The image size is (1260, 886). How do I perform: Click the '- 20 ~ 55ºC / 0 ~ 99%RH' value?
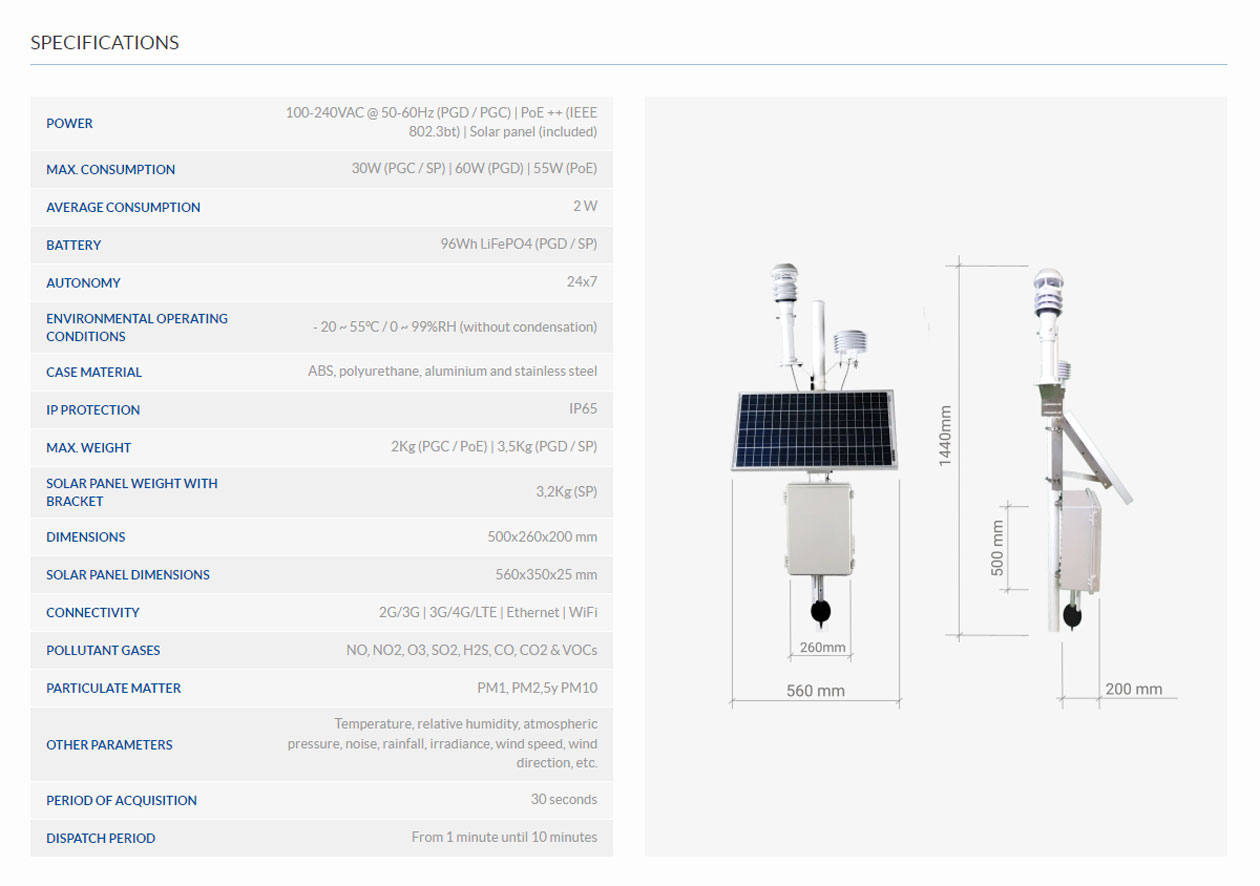click(455, 327)
